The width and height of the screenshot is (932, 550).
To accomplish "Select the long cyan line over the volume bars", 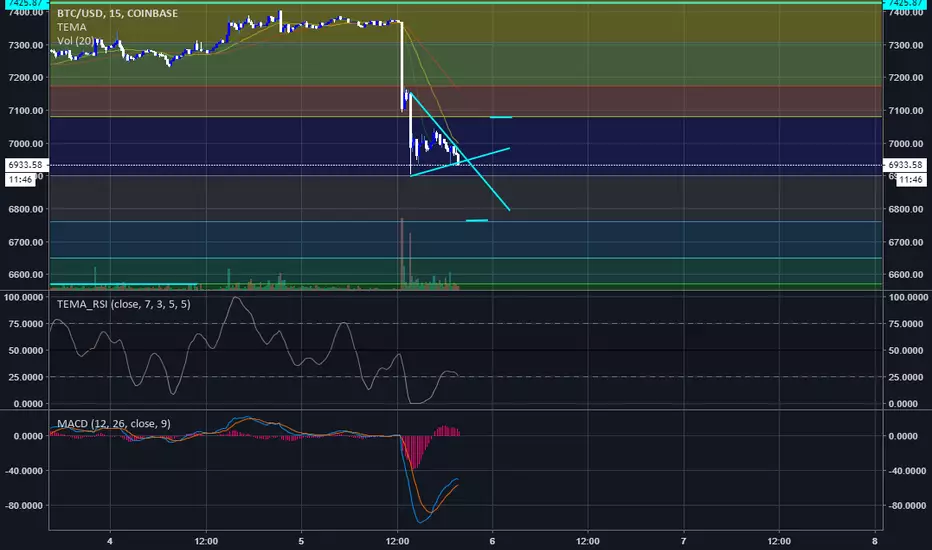I will coord(124,284).
